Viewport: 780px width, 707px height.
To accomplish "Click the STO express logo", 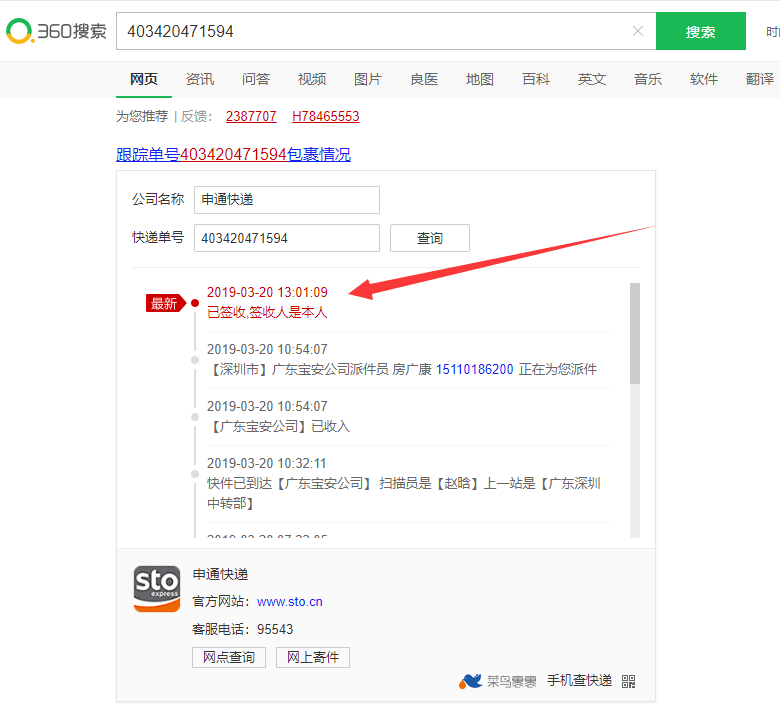I will click(x=157, y=589).
